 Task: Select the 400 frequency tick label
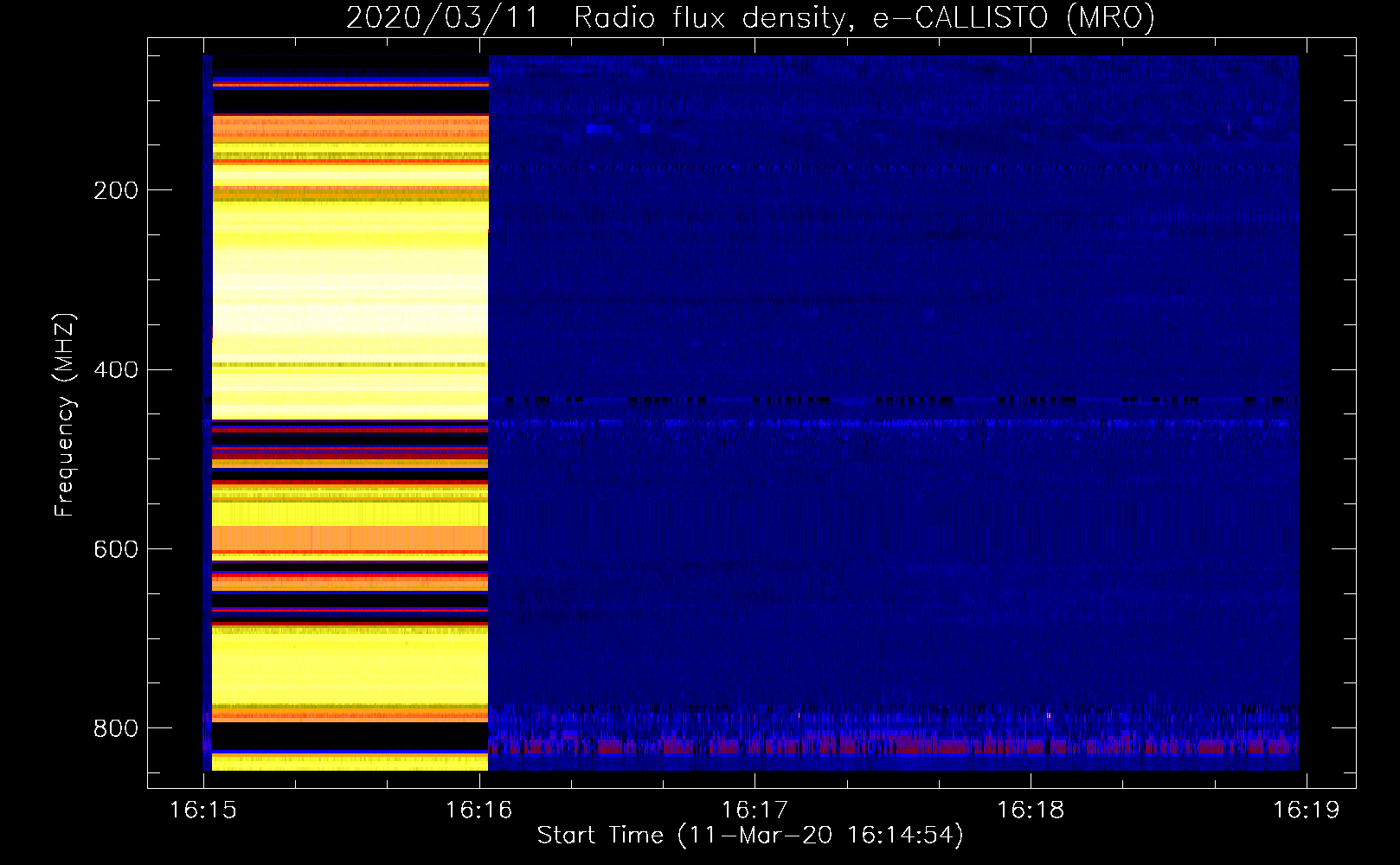point(116,370)
